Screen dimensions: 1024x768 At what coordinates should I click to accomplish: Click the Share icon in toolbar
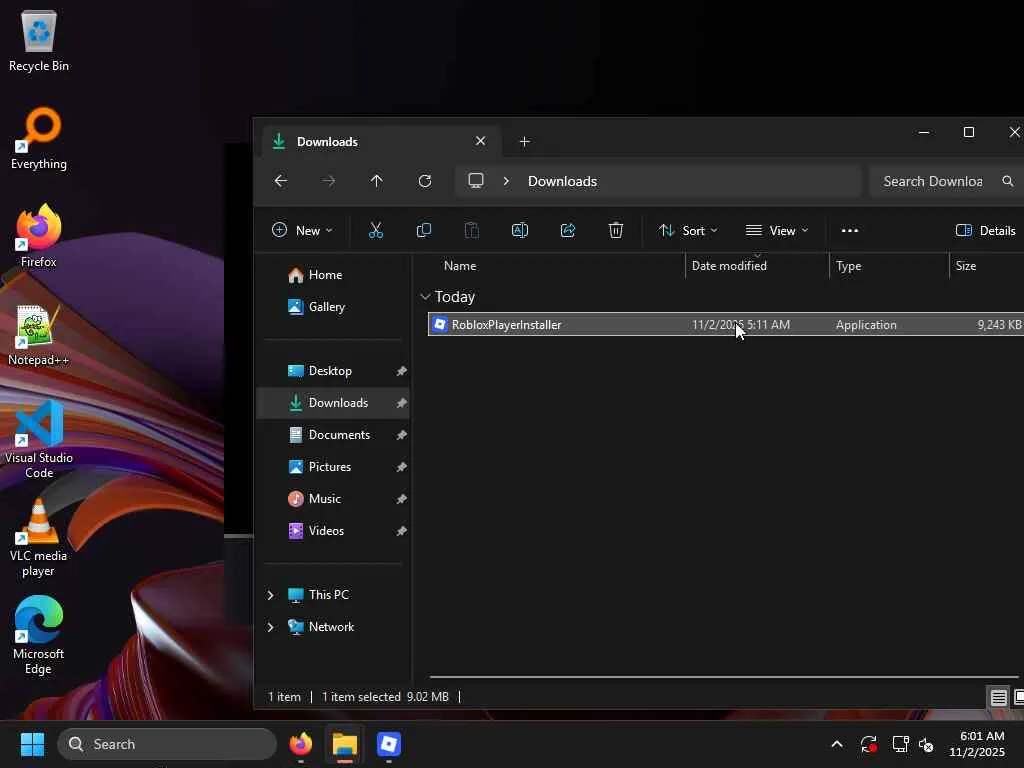[x=568, y=231]
